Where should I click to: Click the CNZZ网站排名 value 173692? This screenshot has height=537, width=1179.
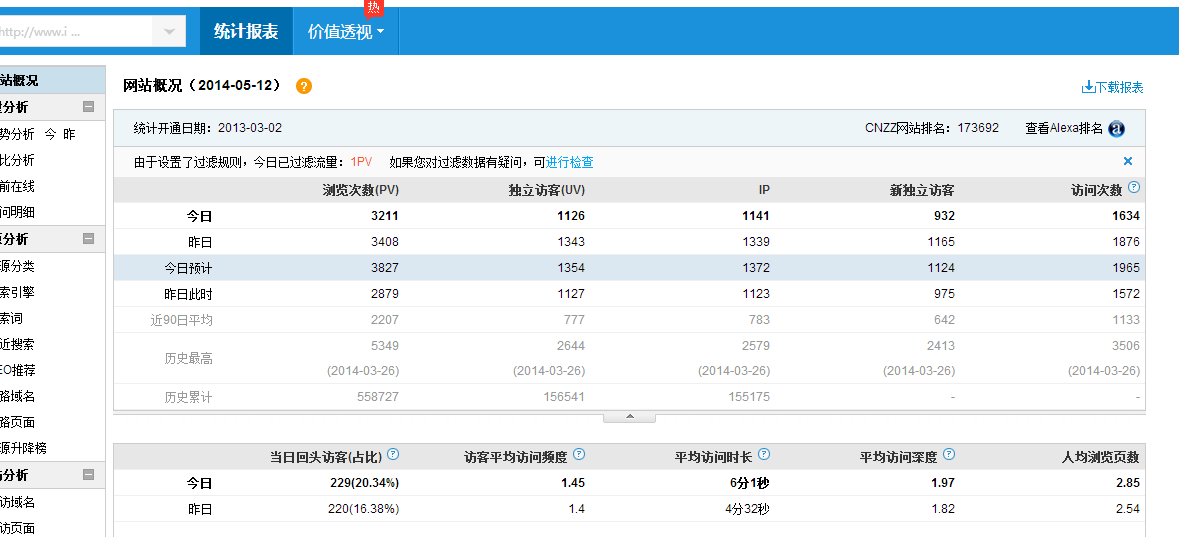tap(978, 128)
